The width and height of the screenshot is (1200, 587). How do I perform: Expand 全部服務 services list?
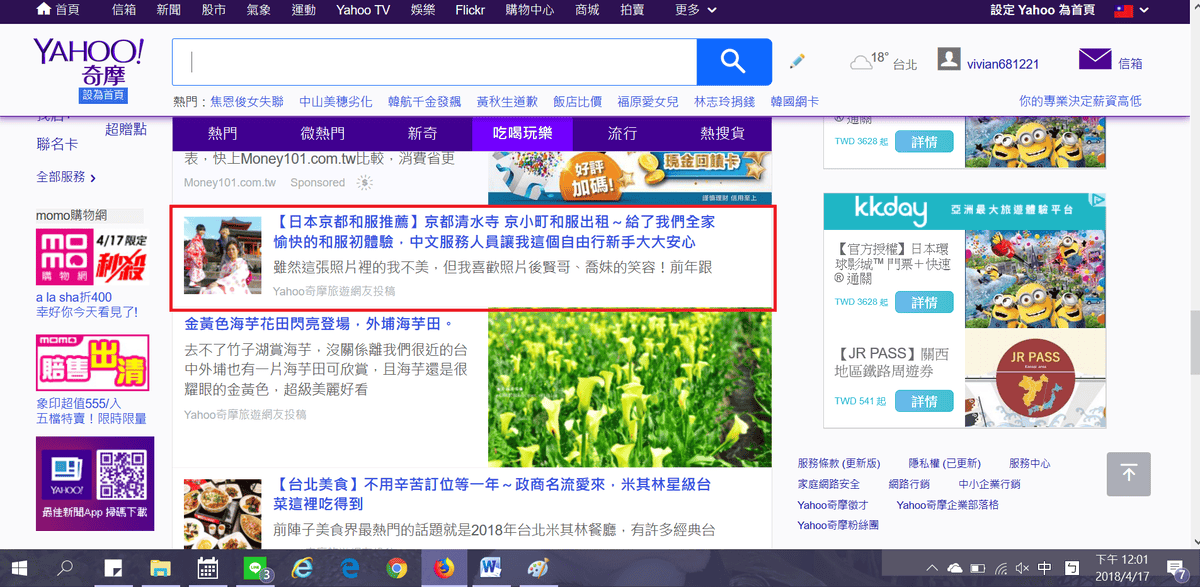tap(66, 177)
